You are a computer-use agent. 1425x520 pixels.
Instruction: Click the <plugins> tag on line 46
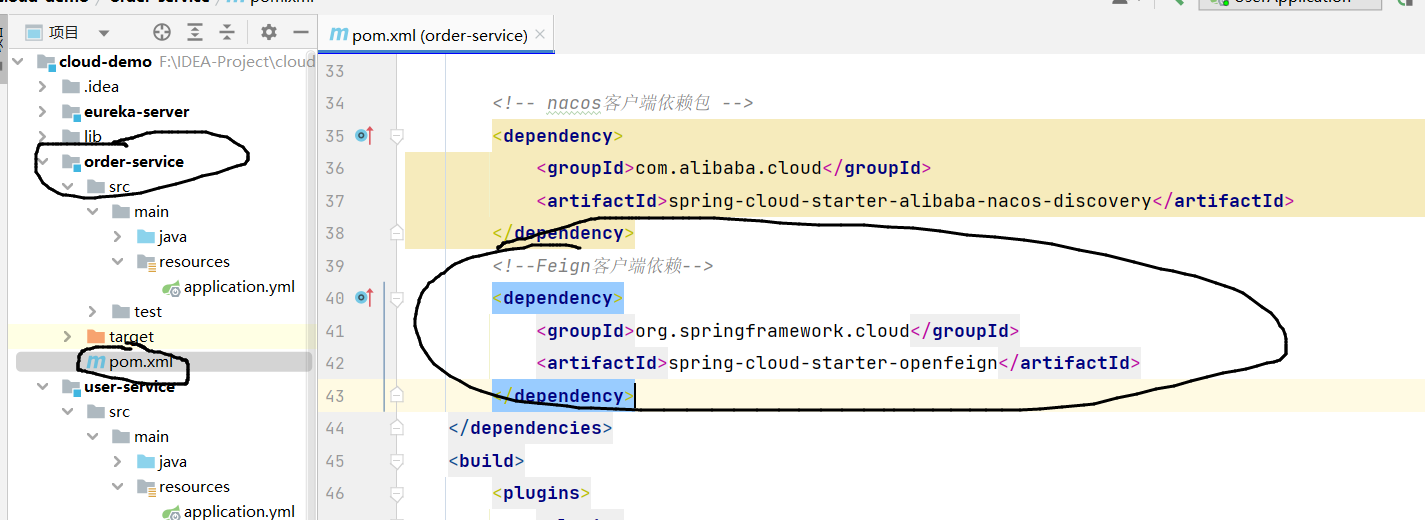541,493
